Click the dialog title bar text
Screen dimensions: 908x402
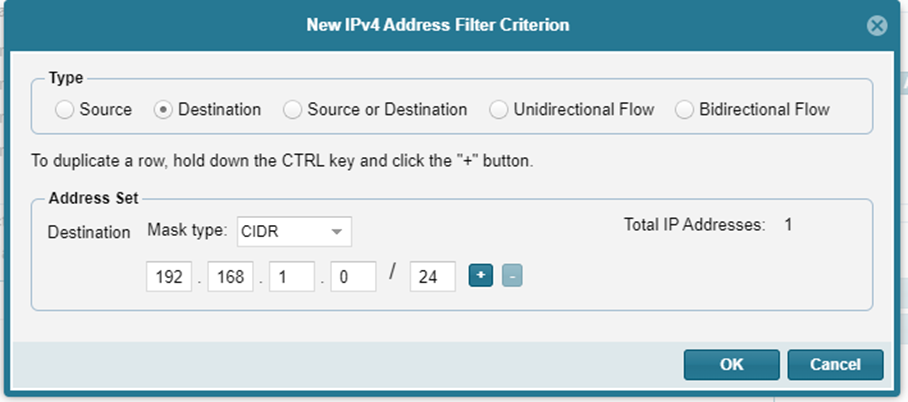pos(438,24)
